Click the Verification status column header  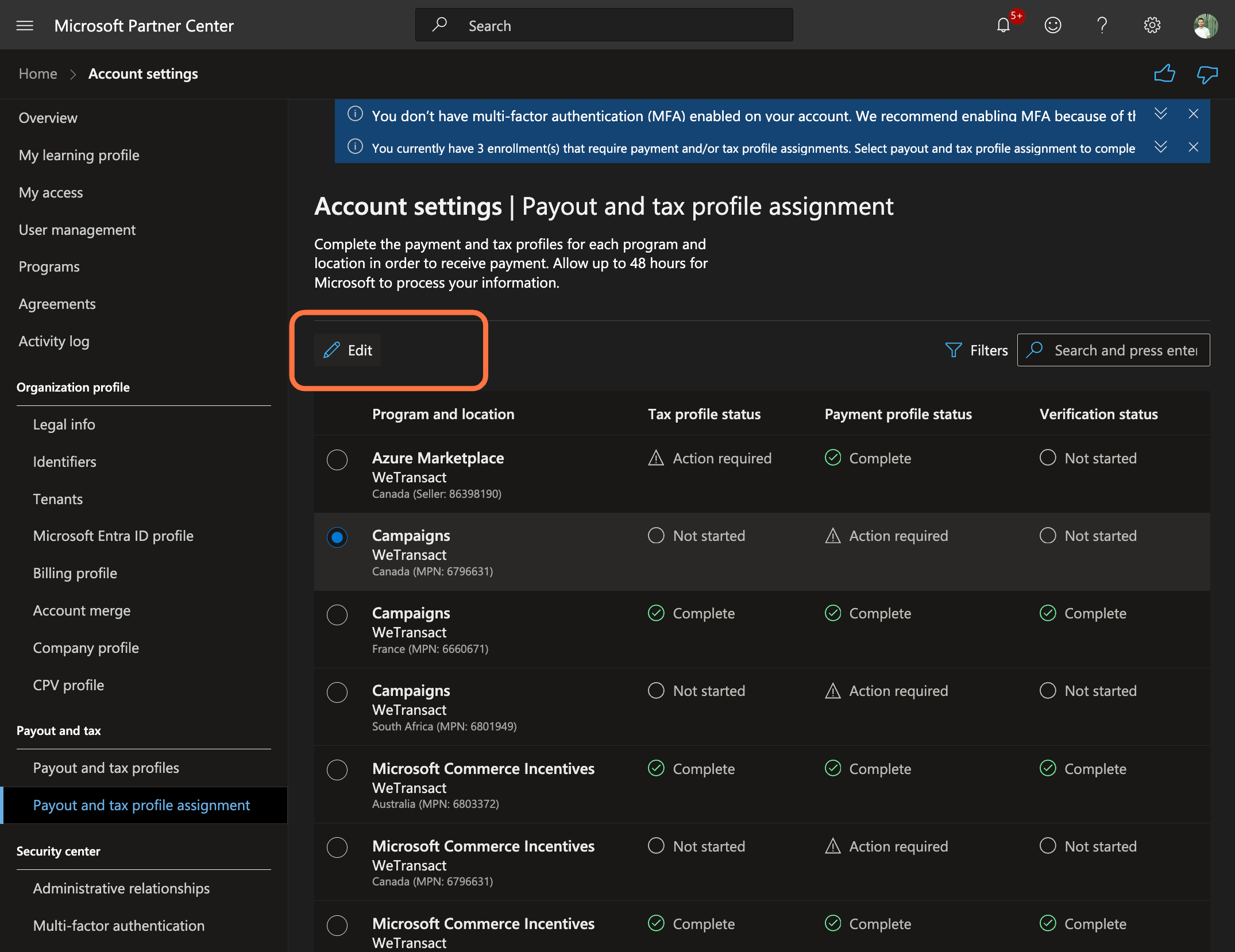1098,414
